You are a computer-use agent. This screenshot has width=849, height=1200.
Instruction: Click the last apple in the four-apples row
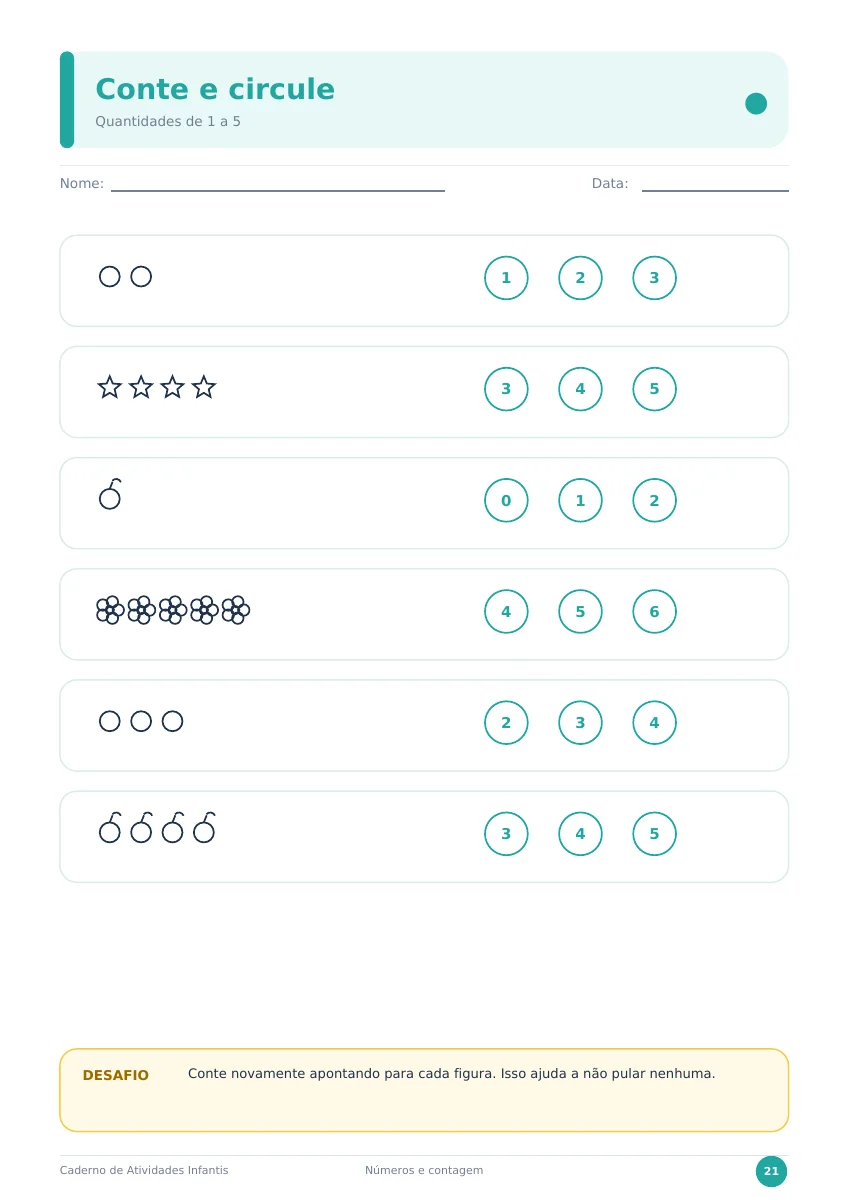(x=204, y=828)
